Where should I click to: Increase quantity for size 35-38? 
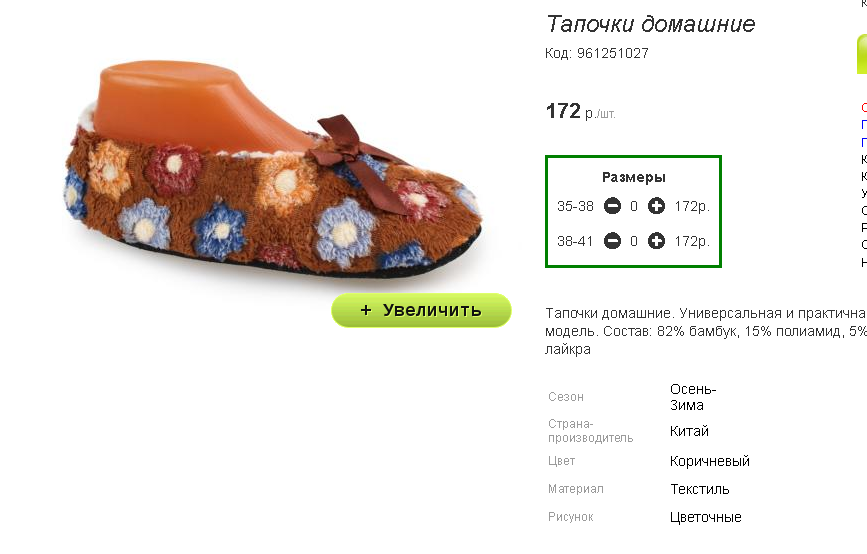click(656, 206)
